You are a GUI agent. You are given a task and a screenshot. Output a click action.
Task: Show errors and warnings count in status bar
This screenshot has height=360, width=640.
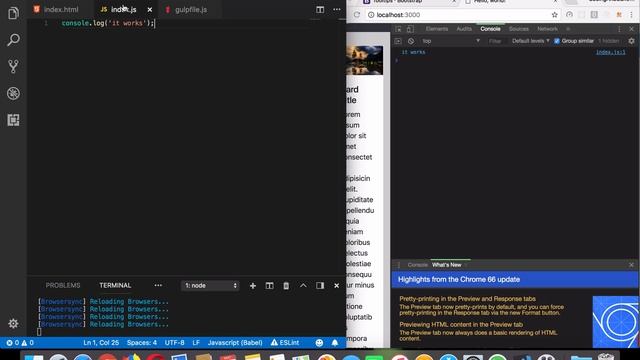[20, 343]
